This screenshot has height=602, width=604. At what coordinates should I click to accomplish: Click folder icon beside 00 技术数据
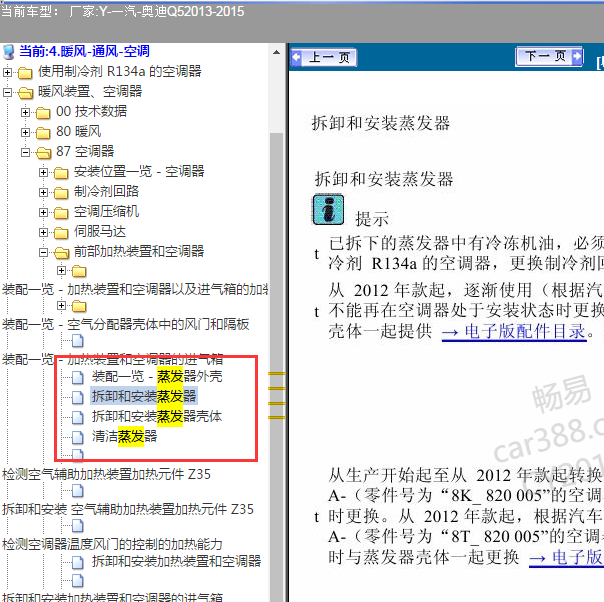pos(43,112)
